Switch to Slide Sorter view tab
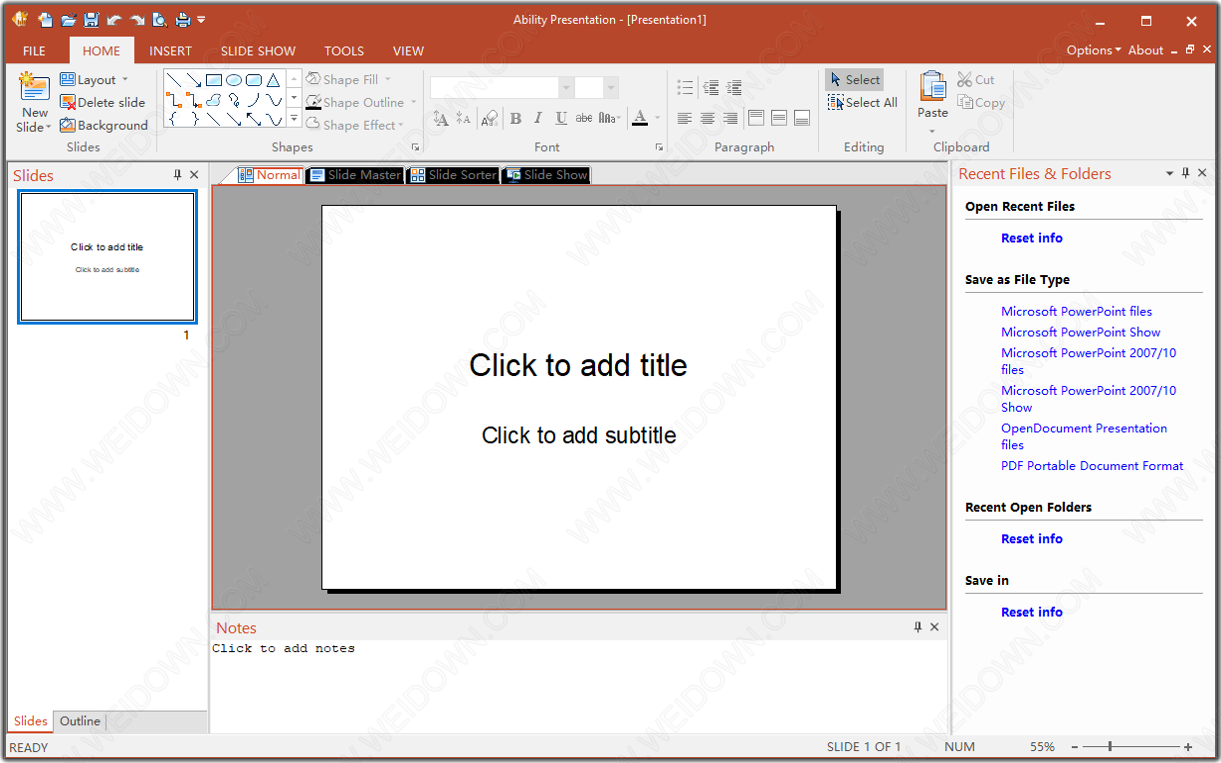1221x763 pixels. pos(453,175)
